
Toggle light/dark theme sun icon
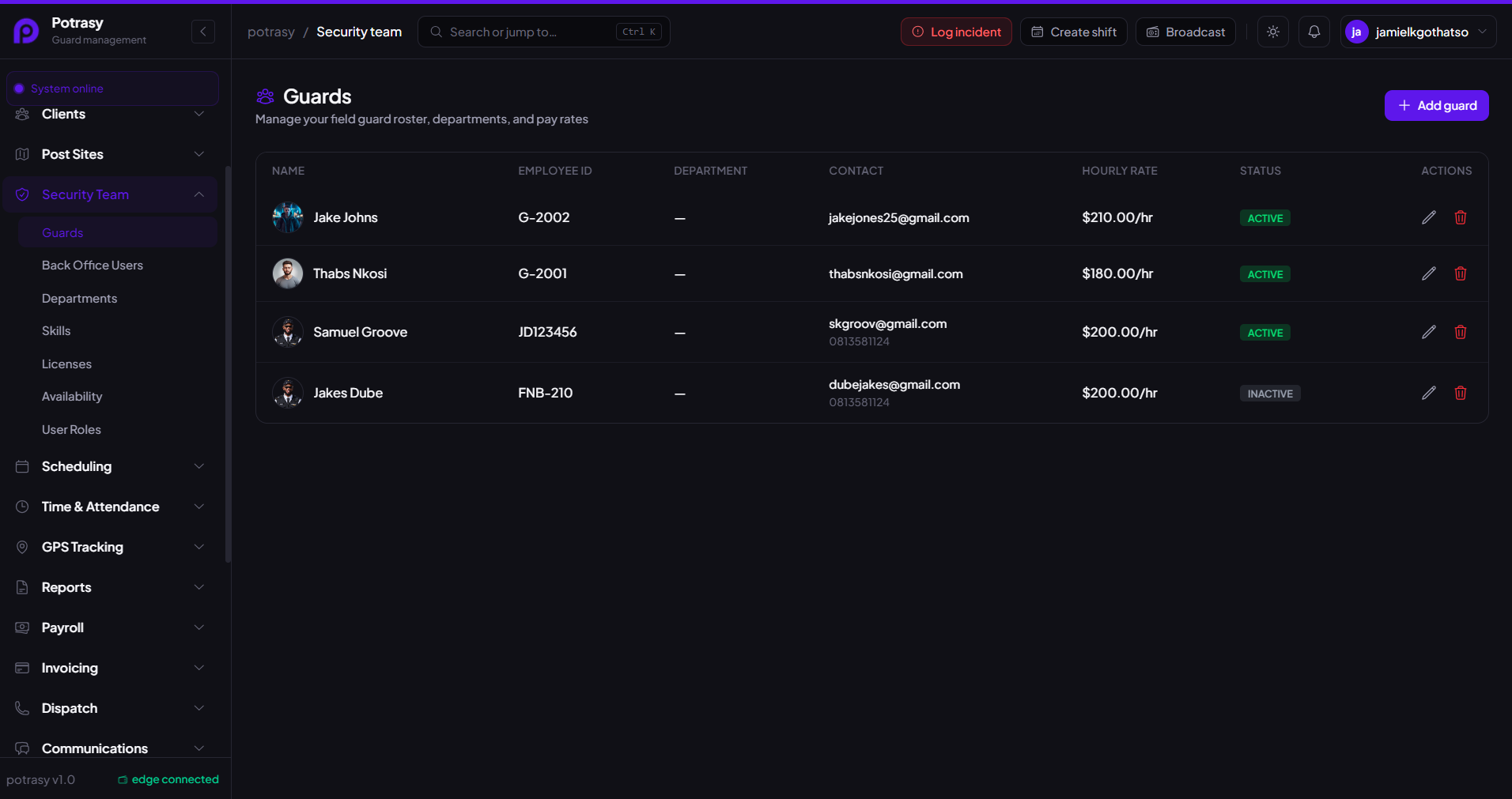[x=1273, y=32]
